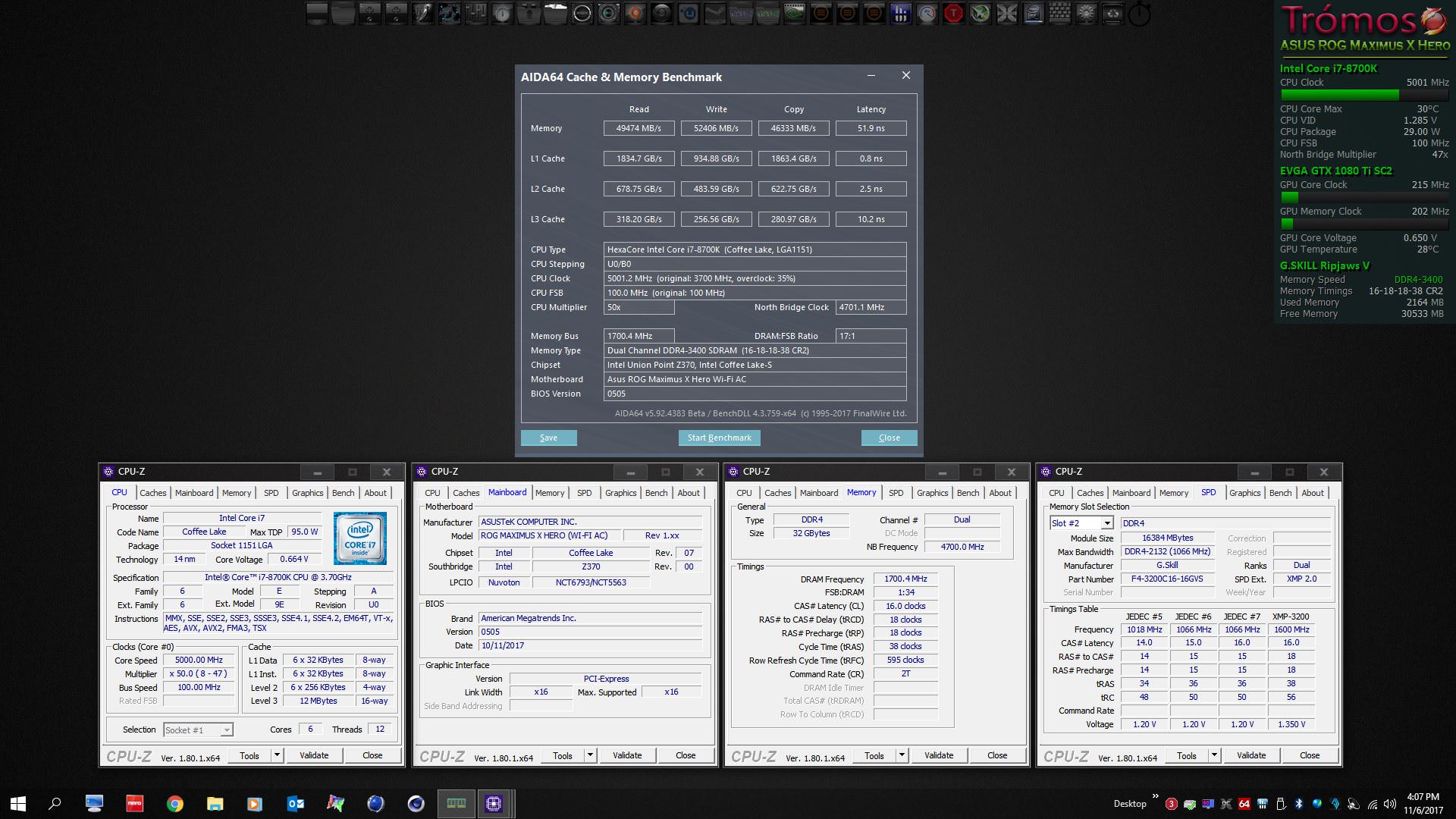
Task: Open settings gear icon in top dock
Action: click(1085, 13)
